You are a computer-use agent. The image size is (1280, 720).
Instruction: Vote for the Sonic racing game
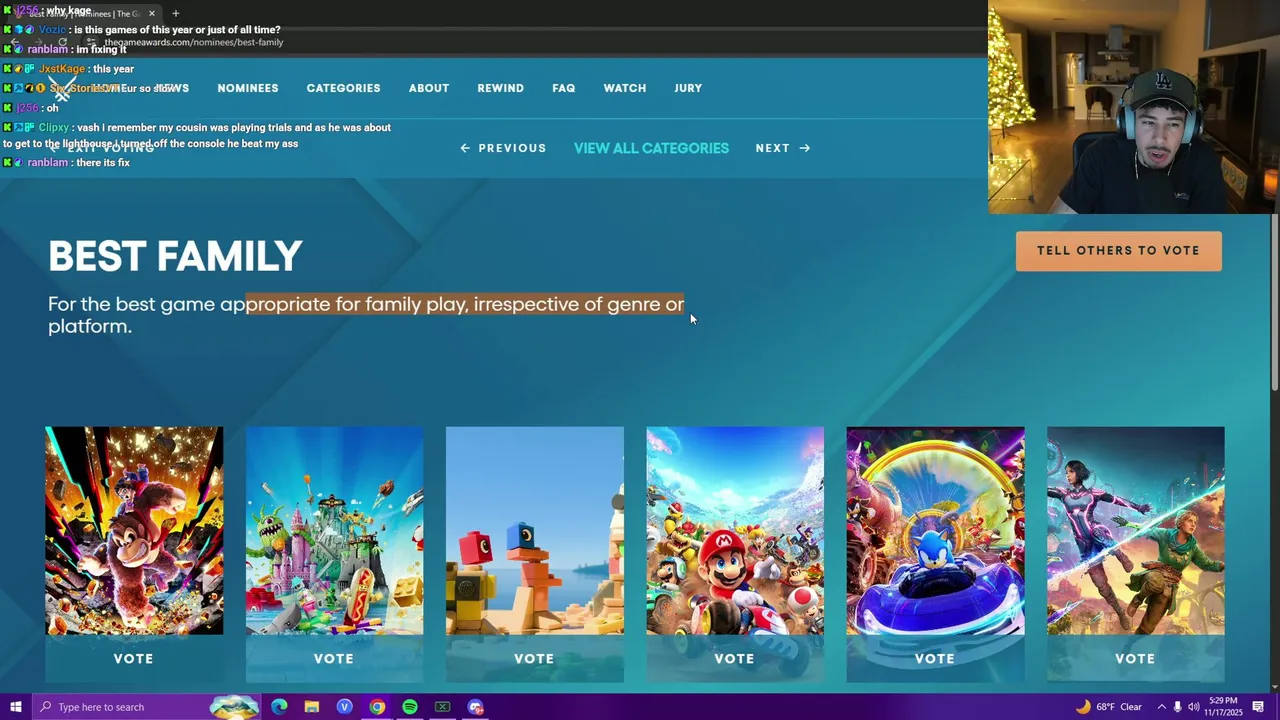936,659
